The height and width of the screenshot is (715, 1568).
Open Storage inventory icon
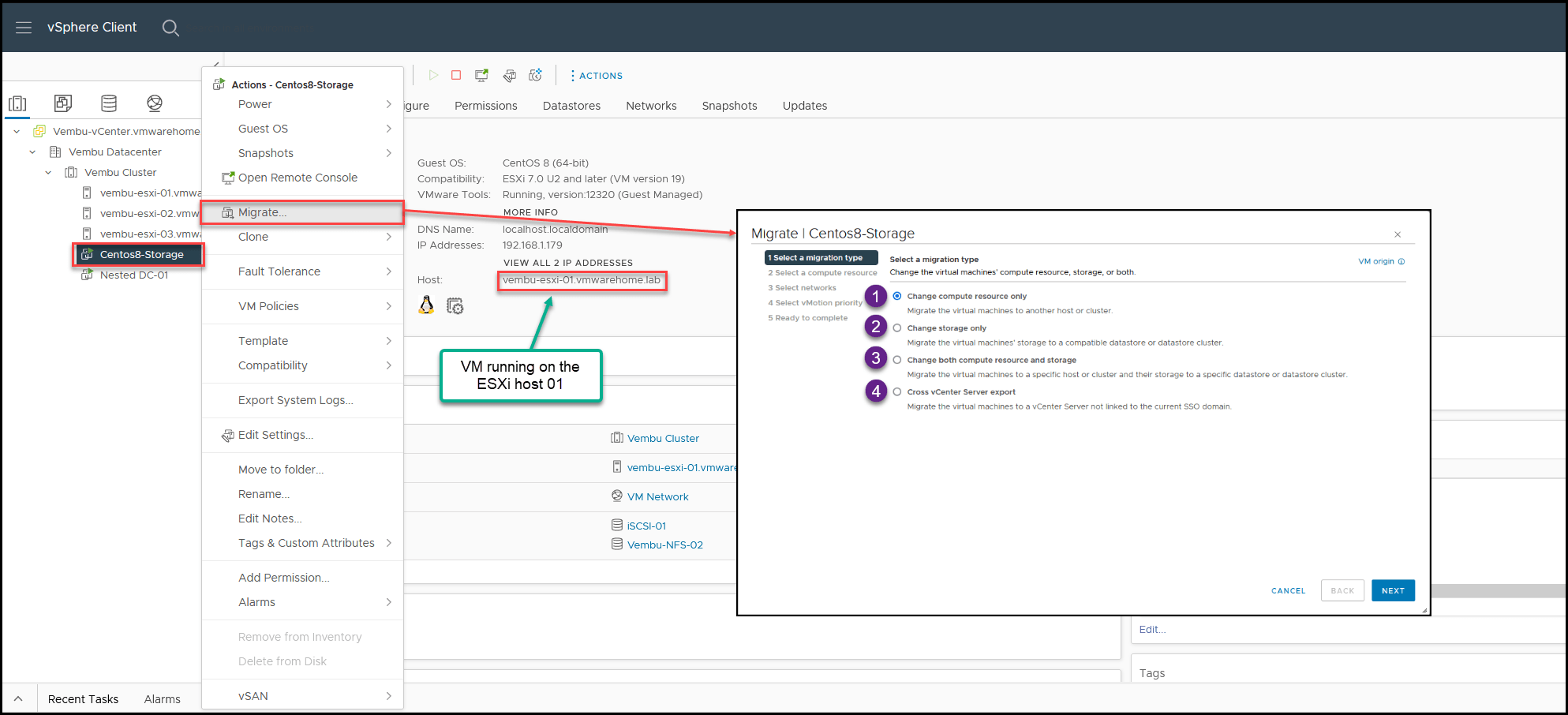tap(109, 103)
